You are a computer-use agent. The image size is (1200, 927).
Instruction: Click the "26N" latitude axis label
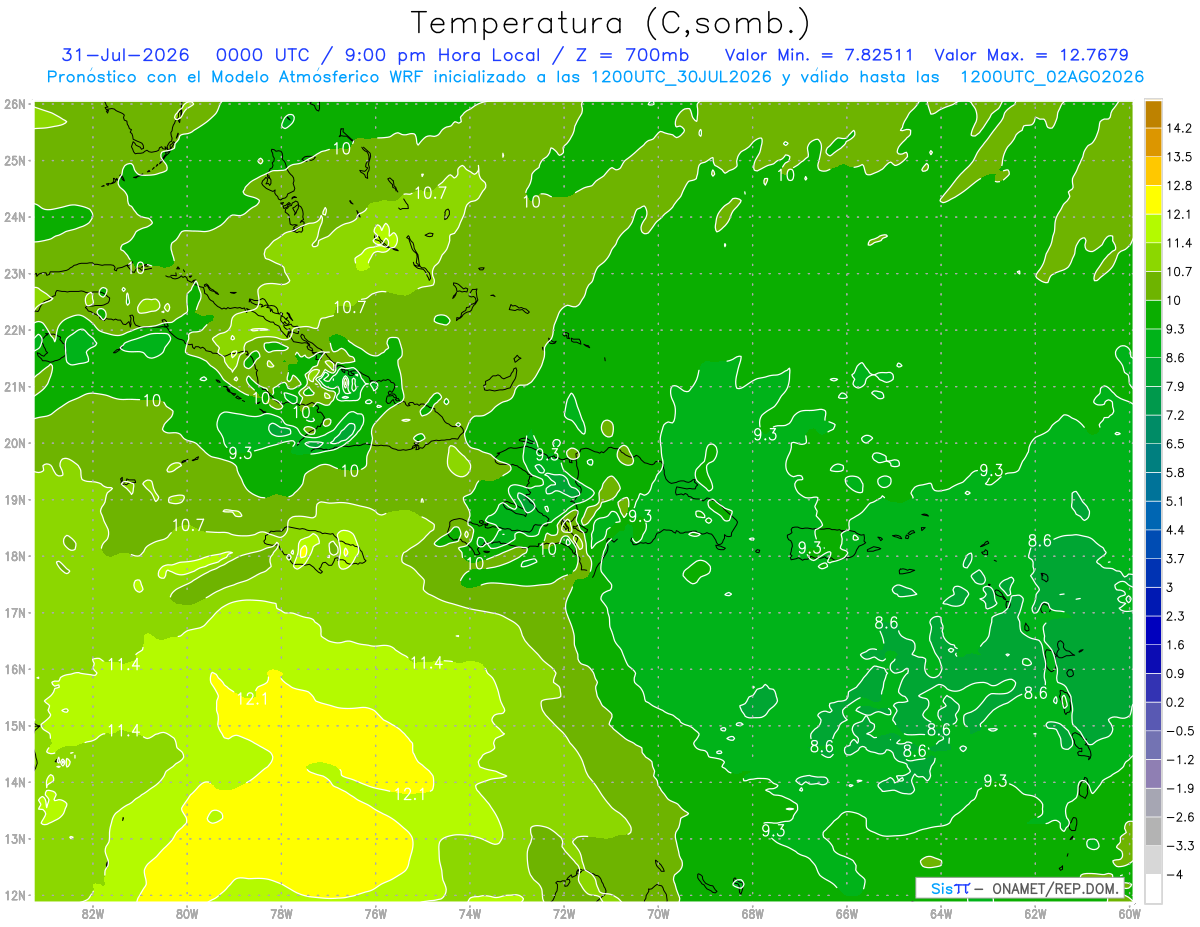pos(14,104)
